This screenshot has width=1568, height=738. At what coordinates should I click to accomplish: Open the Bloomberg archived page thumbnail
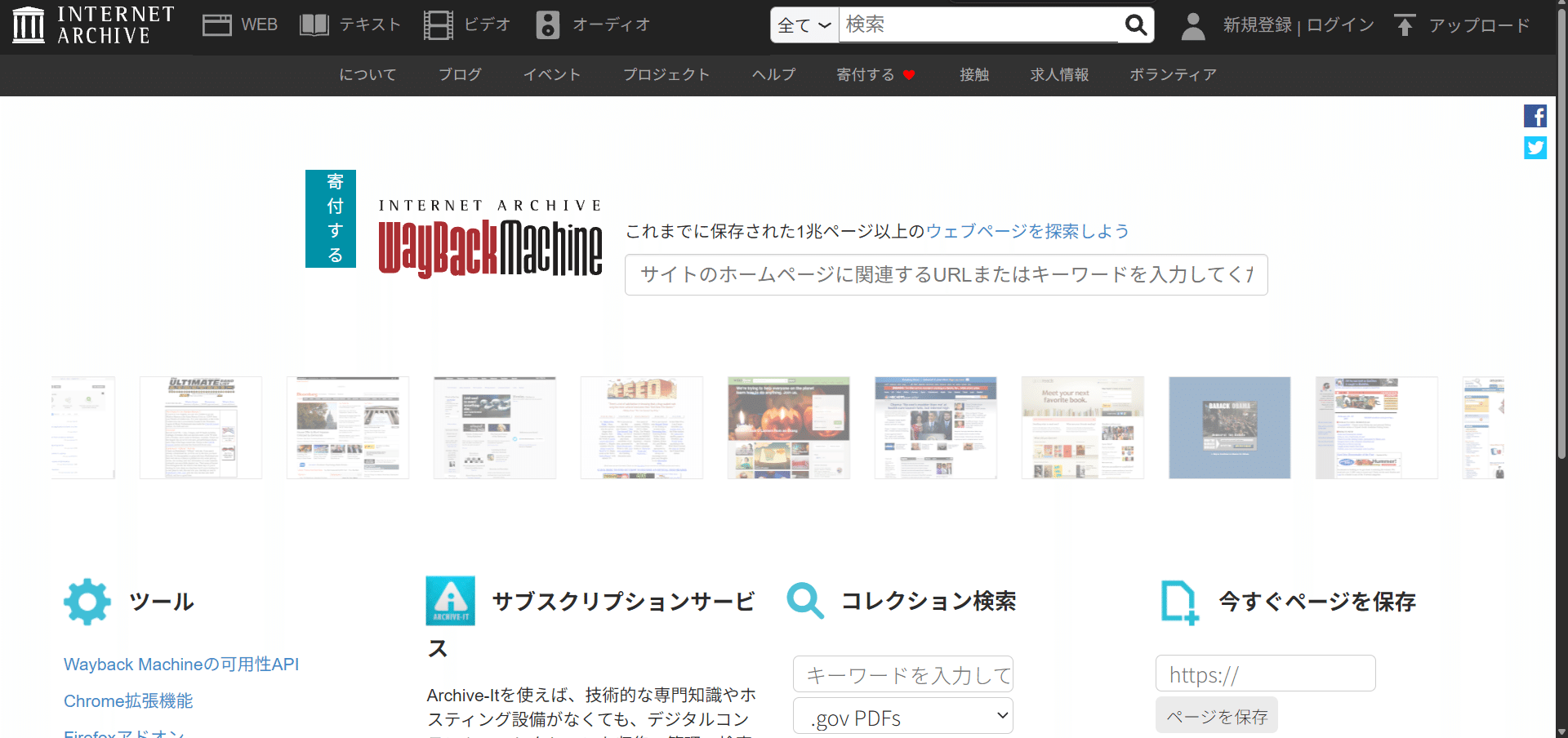[x=348, y=428]
